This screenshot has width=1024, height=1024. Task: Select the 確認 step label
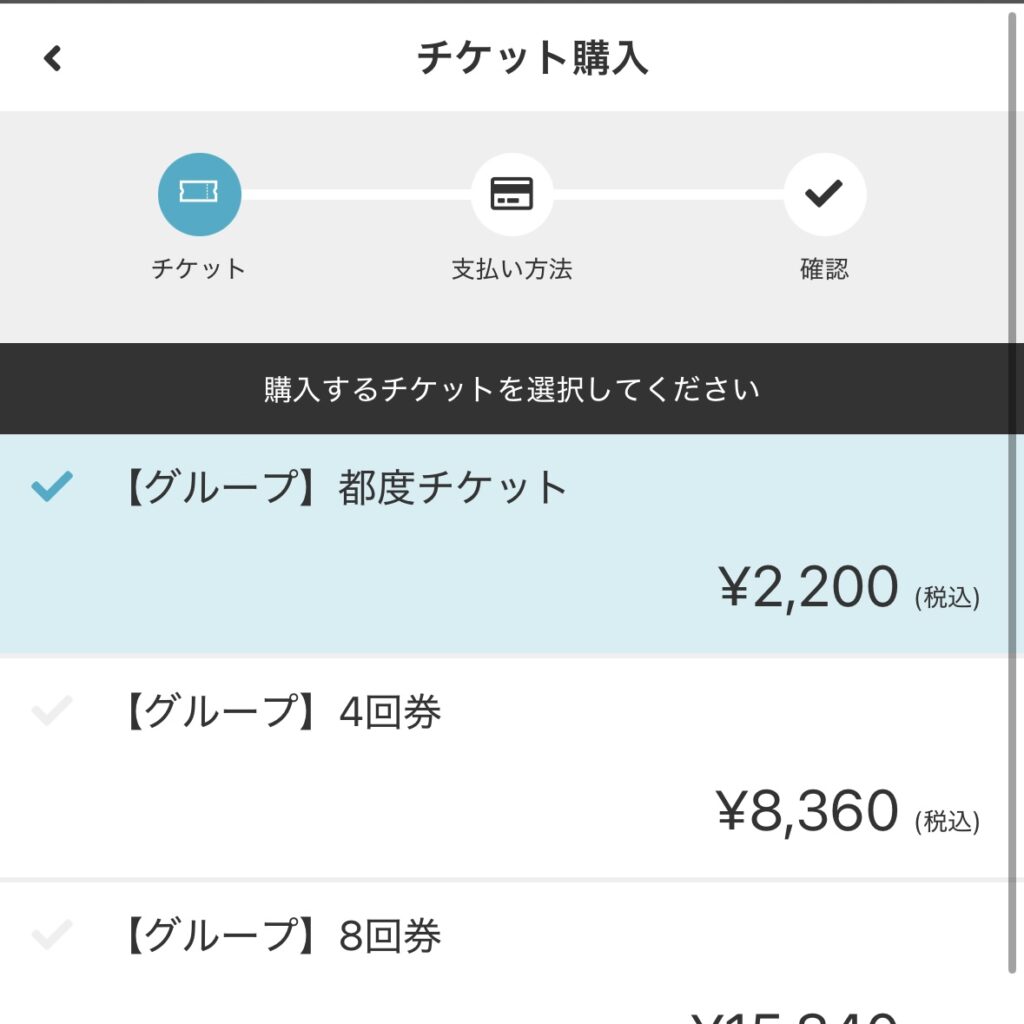coord(824,268)
